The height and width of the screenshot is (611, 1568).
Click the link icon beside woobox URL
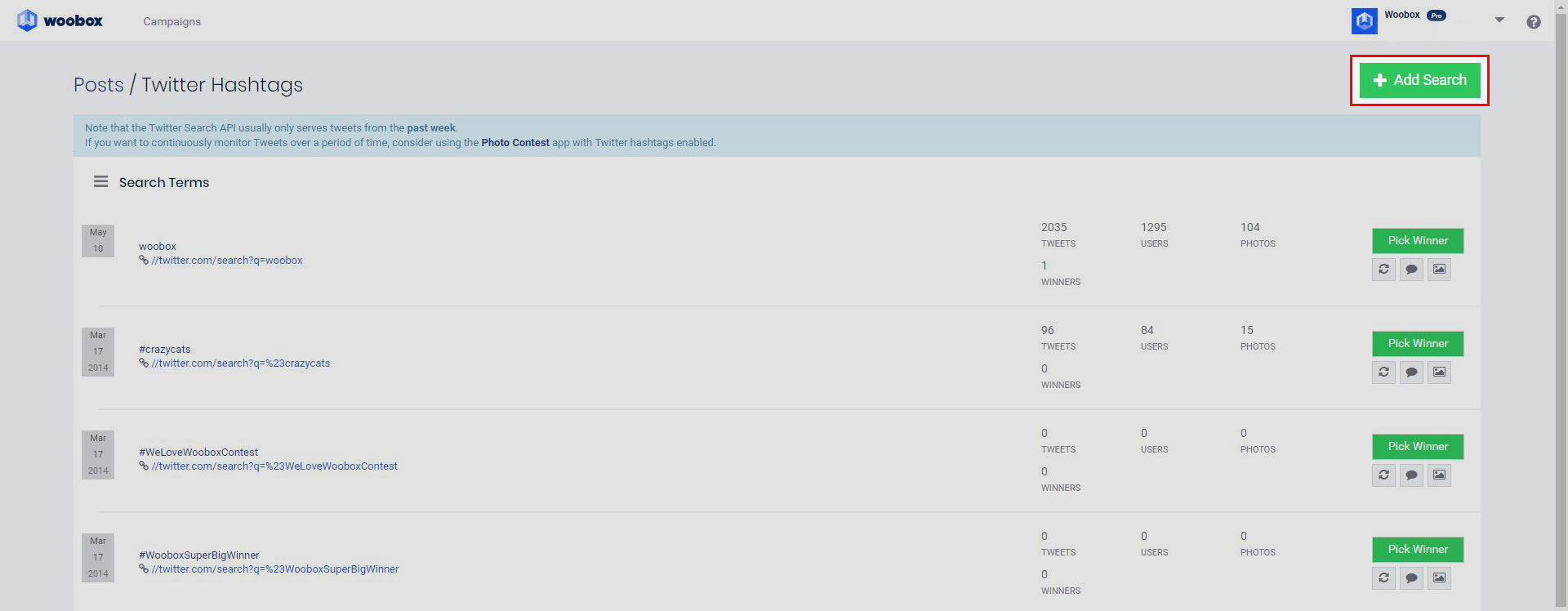click(x=144, y=261)
